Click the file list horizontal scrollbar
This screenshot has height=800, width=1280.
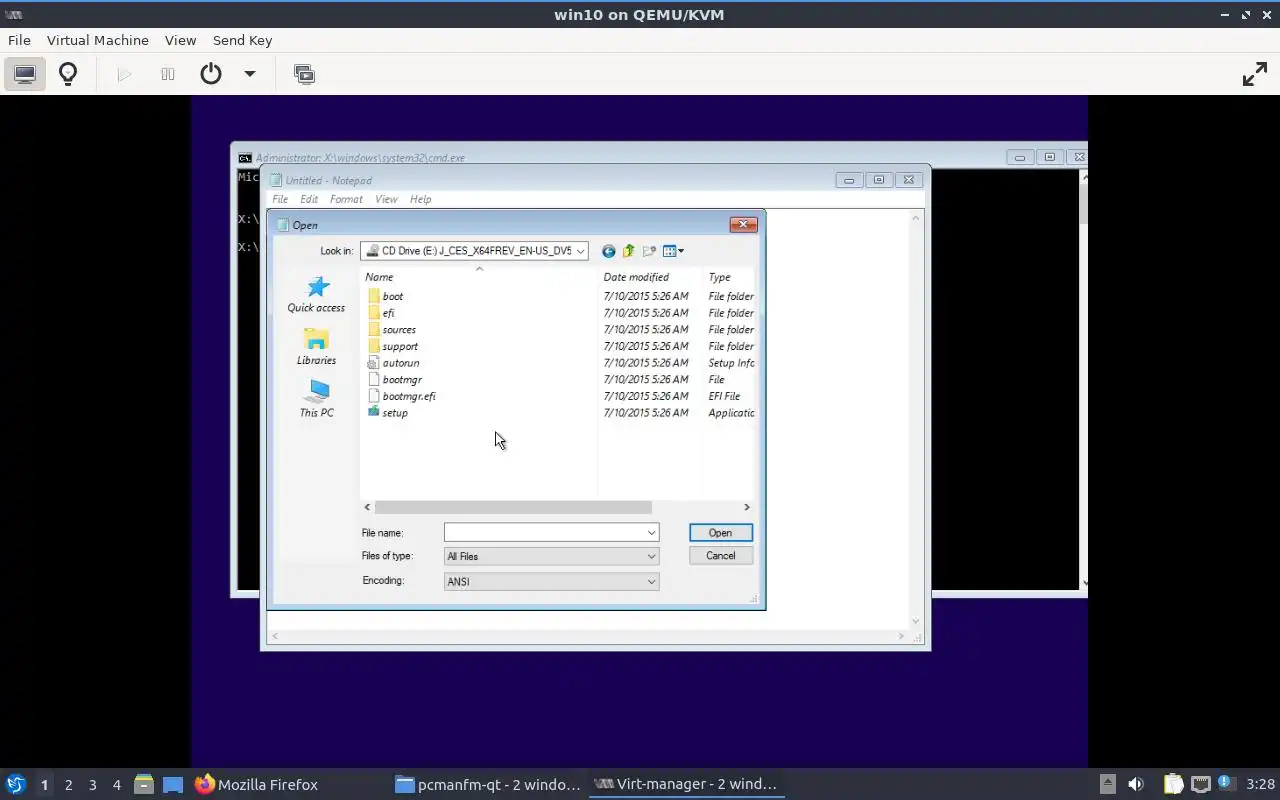(513, 507)
